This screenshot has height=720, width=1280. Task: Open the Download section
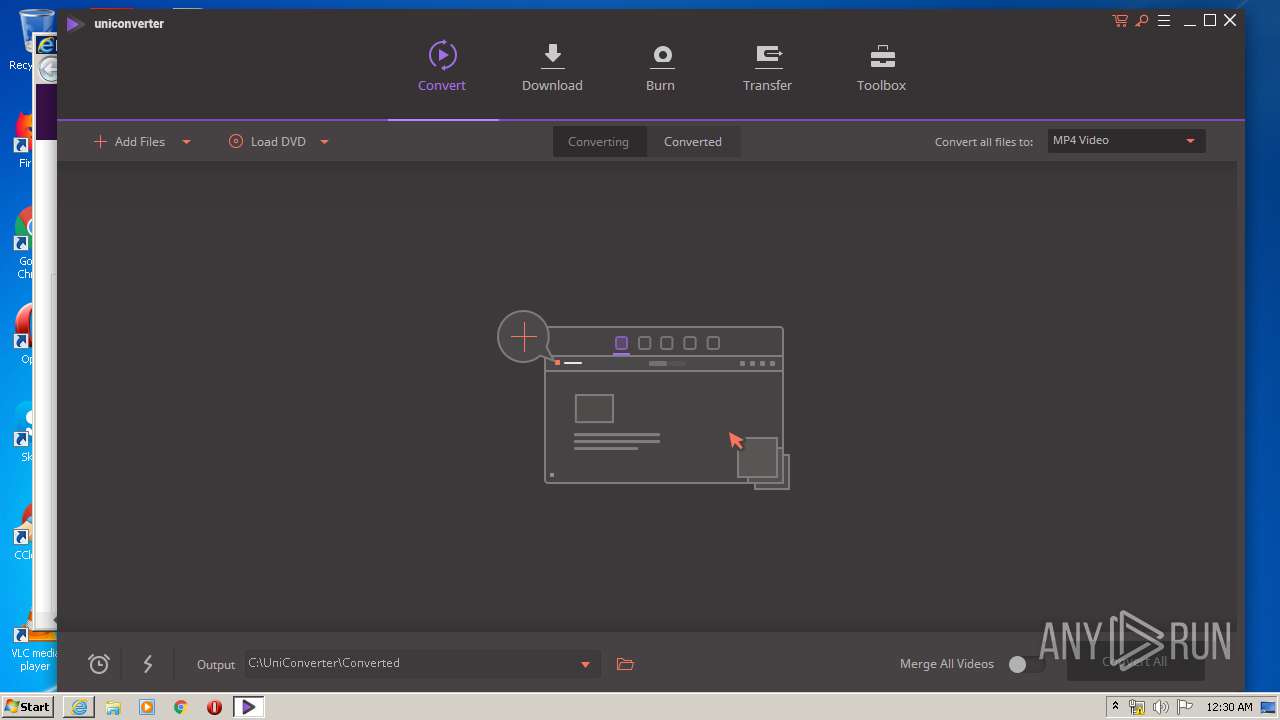tap(552, 67)
